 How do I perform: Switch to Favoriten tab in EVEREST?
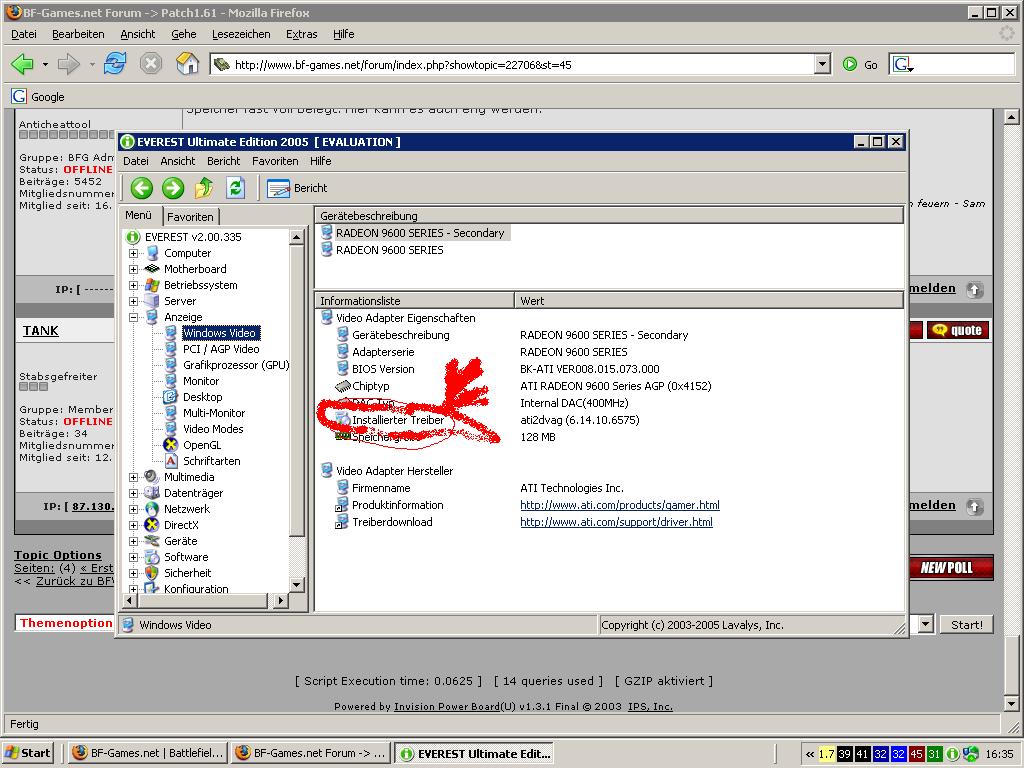[x=190, y=216]
